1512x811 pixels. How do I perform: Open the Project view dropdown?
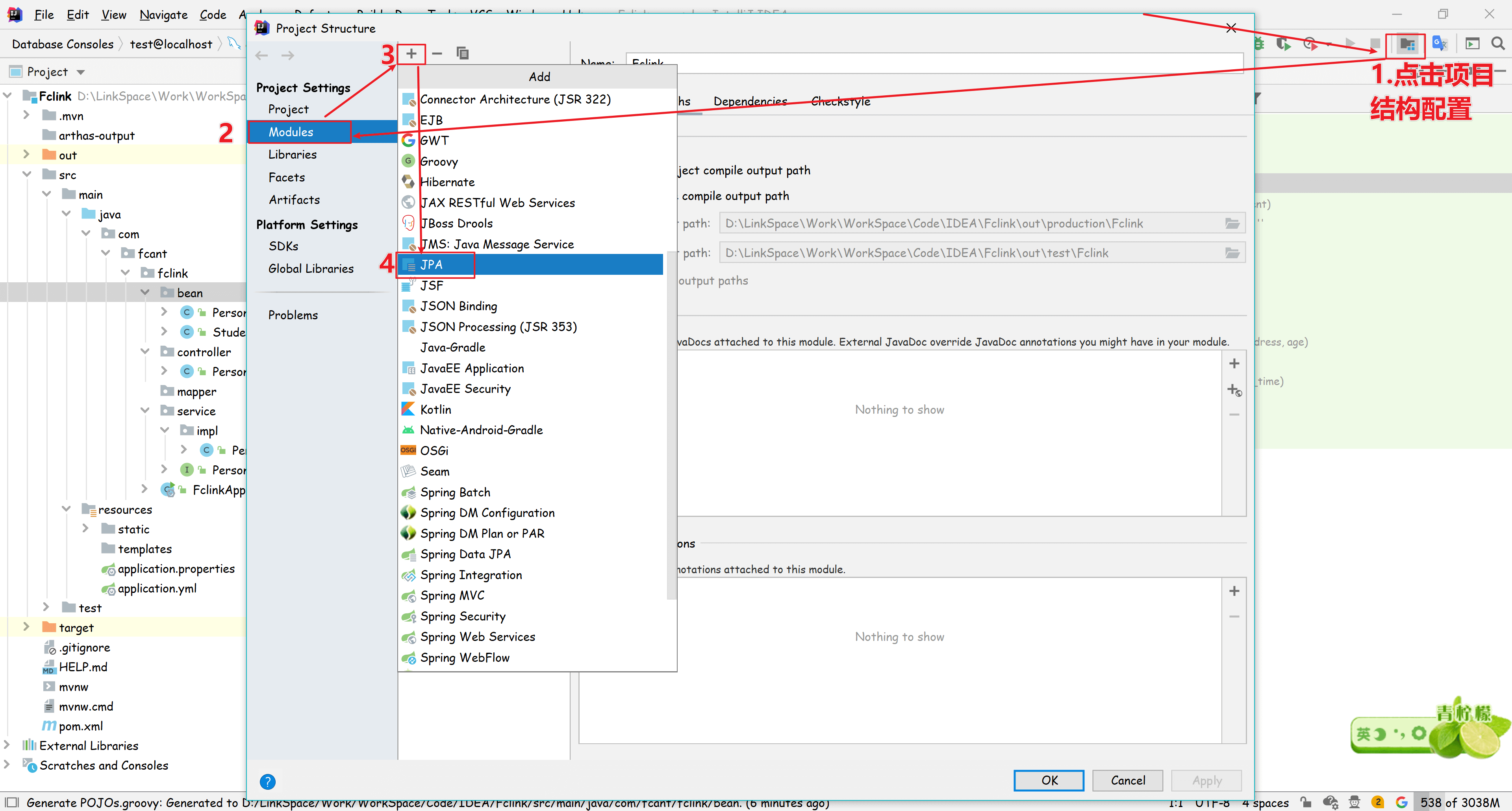tap(81, 72)
